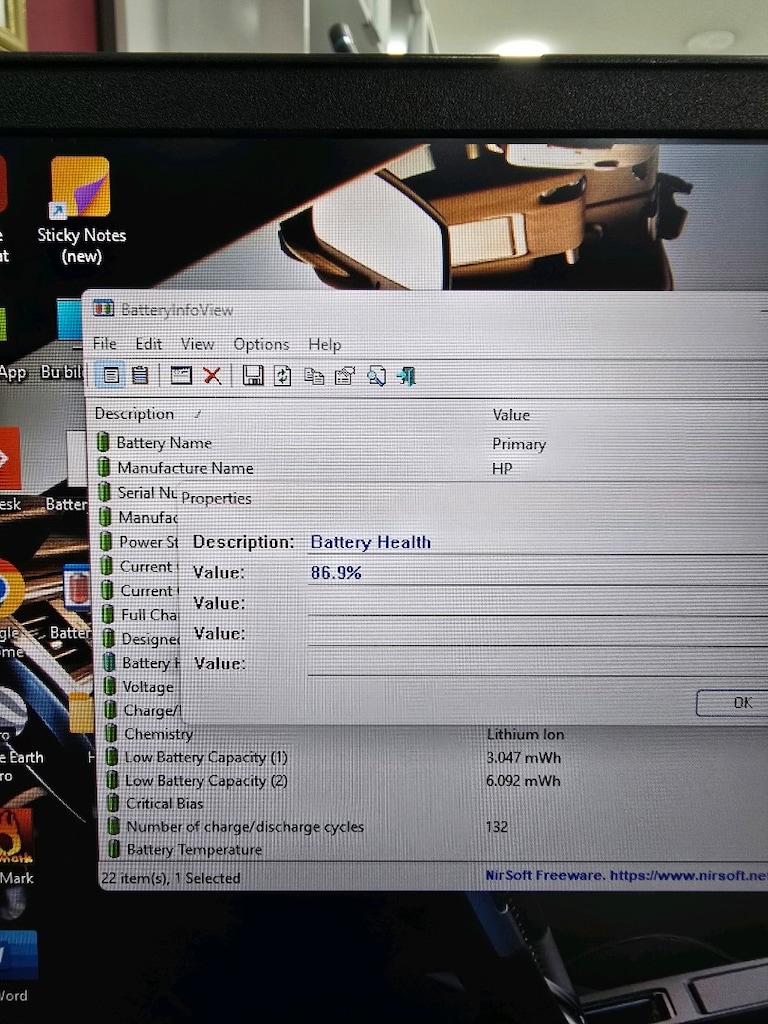Open the Find magnifier toolbar icon
Image resolution: width=768 pixels, height=1024 pixels.
click(x=376, y=376)
